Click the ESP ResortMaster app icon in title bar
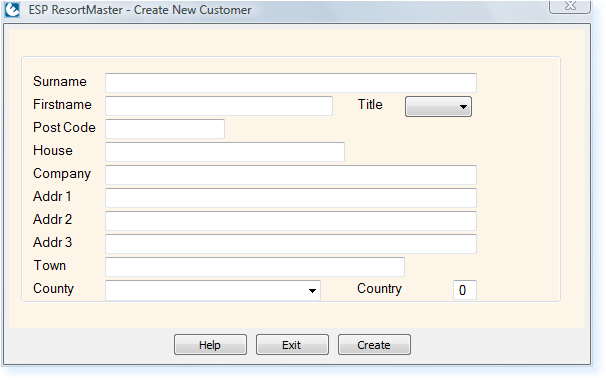606x380 pixels. pyautogui.click(x=12, y=10)
